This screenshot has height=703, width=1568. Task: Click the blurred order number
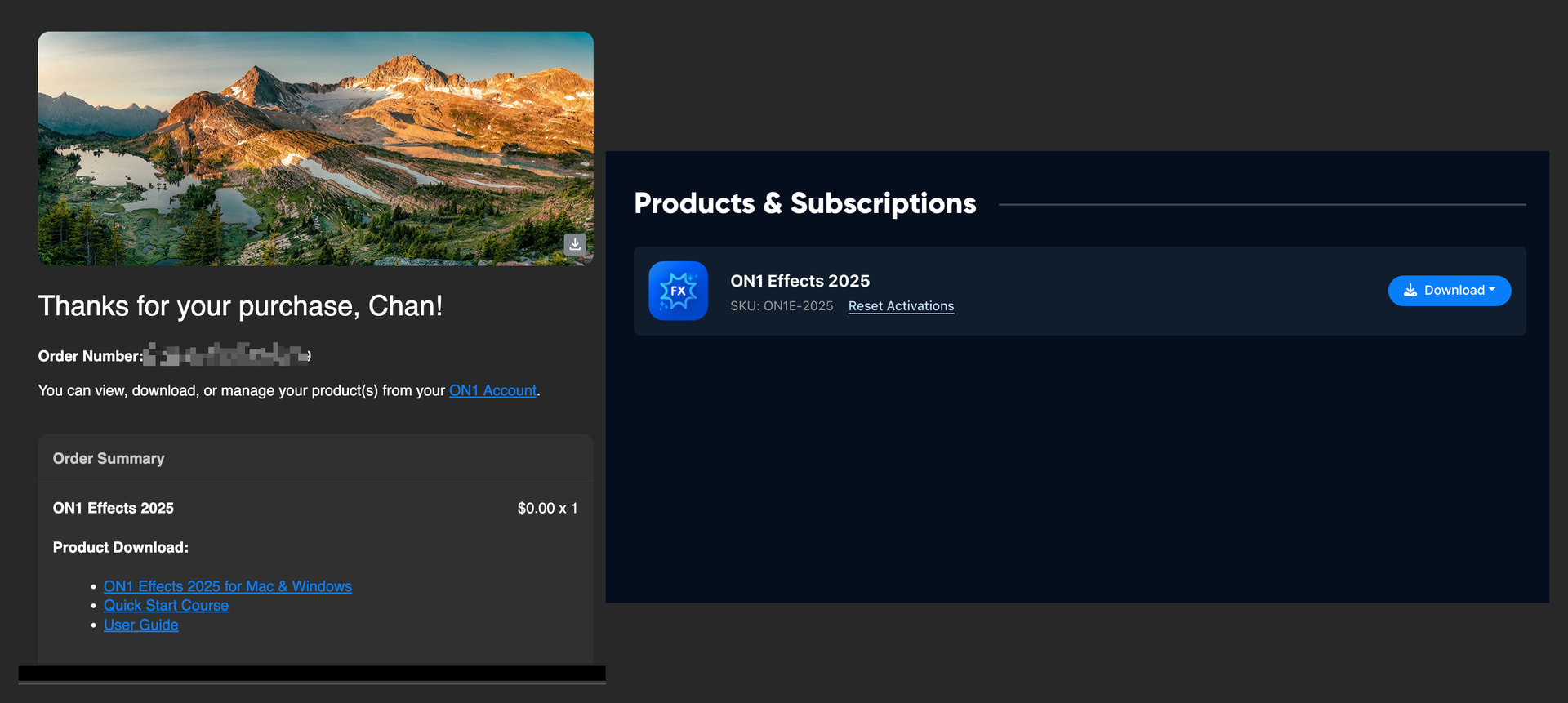(x=227, y=355)
